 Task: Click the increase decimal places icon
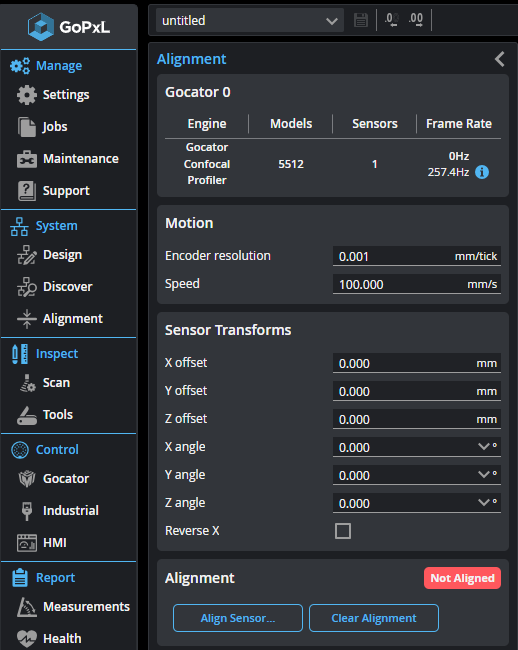[x=416, y=20]
